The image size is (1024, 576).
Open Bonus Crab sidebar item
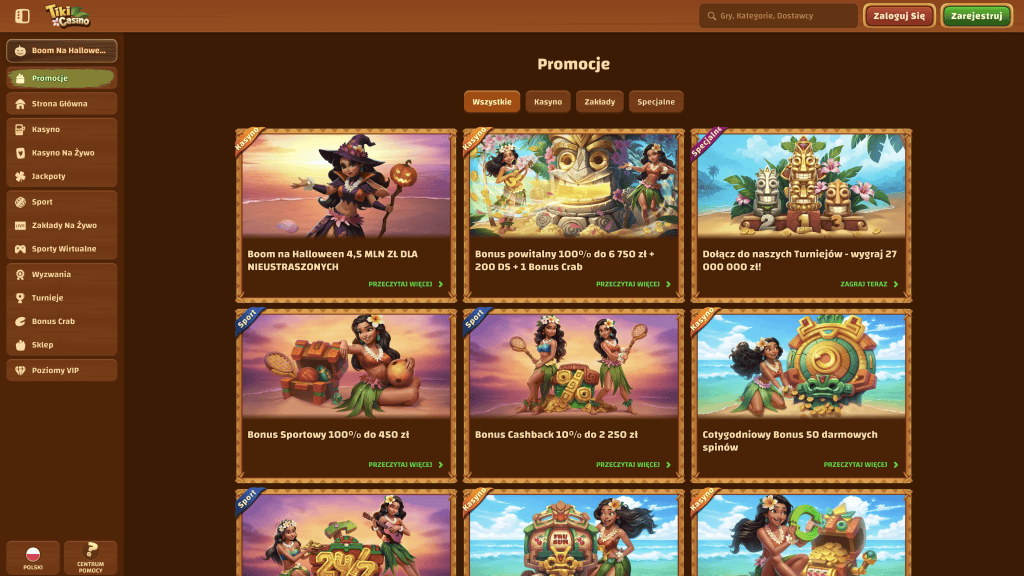(61, 321)
